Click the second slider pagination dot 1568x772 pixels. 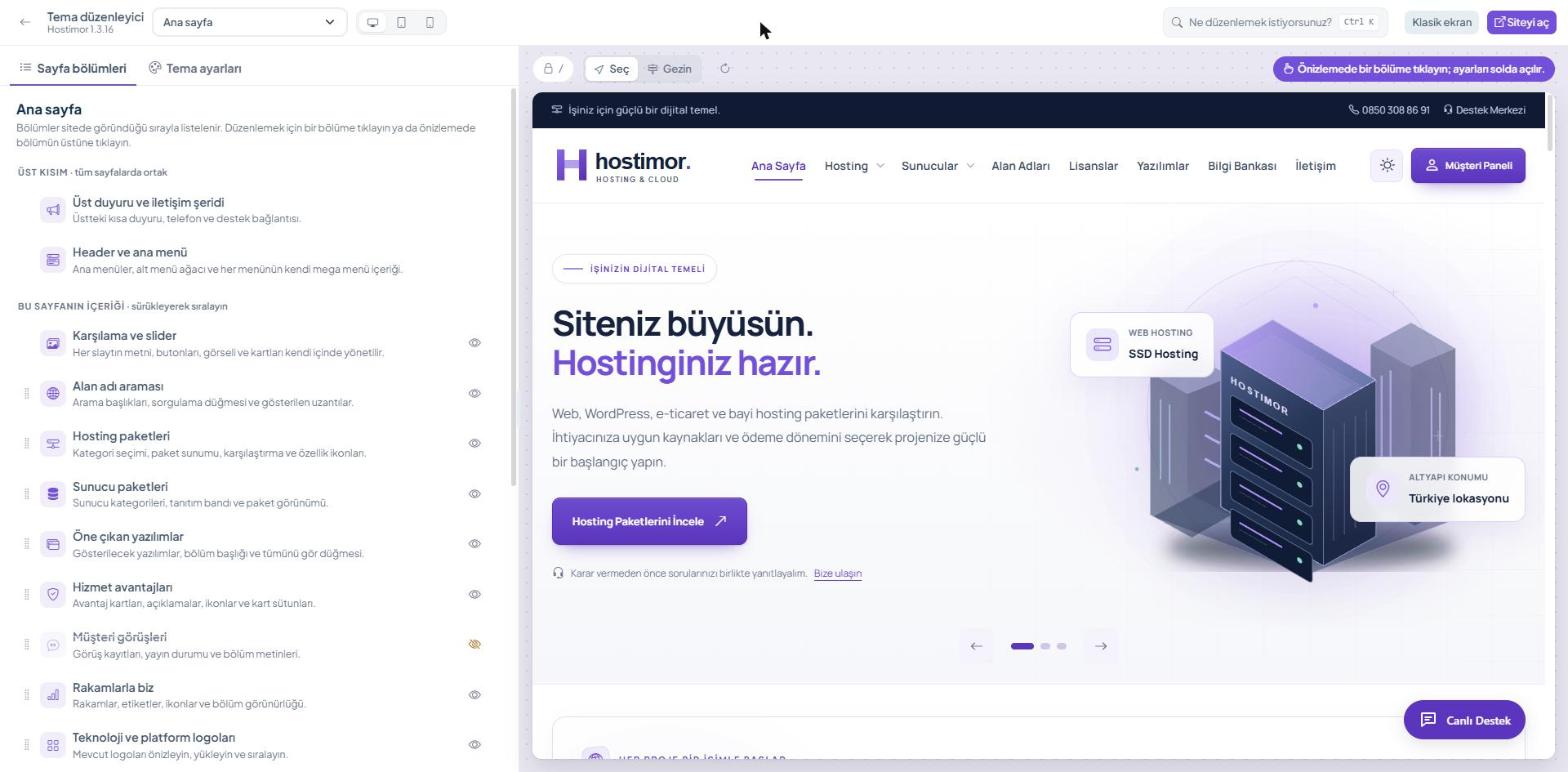pos(1045,646)
